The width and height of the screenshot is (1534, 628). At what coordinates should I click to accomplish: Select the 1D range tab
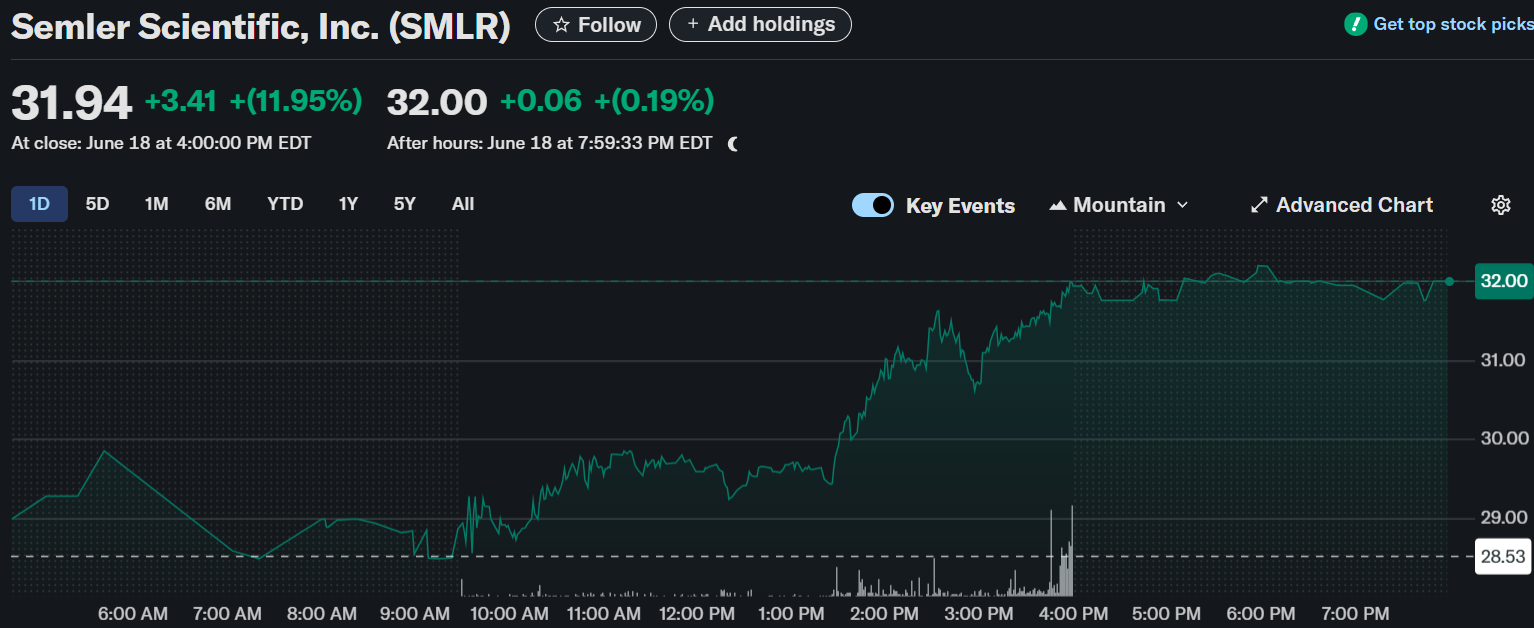click(39, 204)
